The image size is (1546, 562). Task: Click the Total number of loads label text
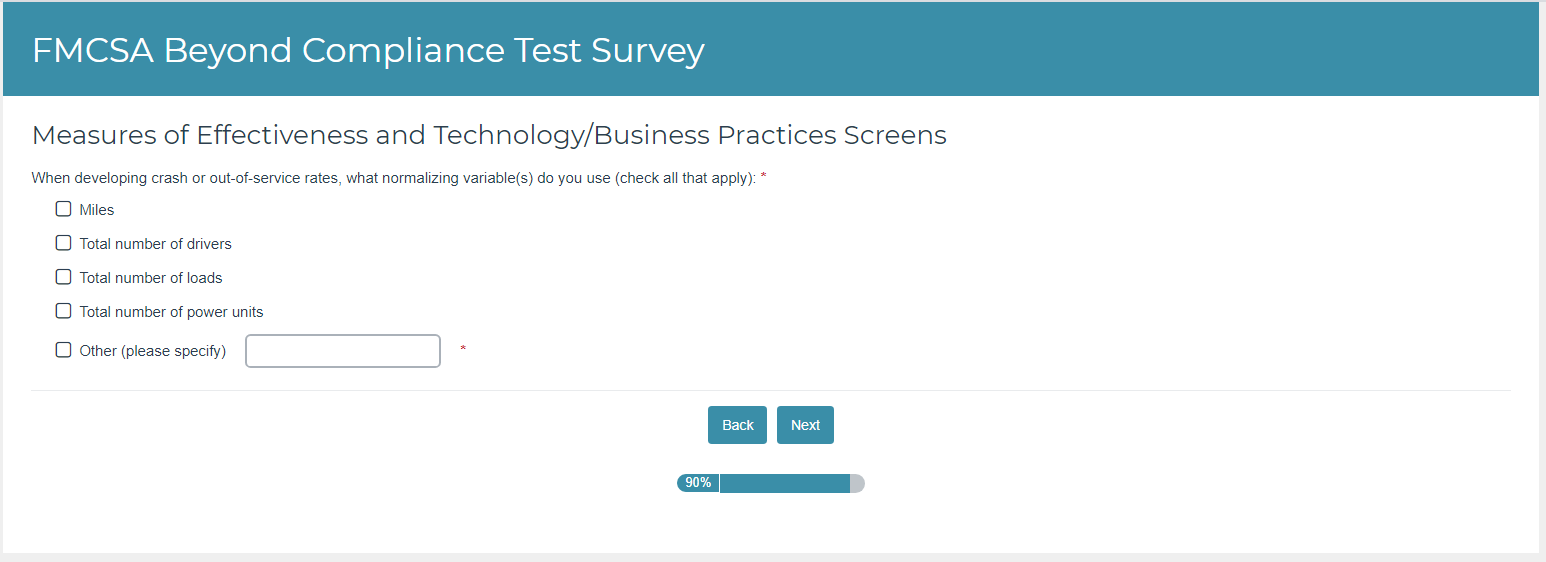pos(151,278)
